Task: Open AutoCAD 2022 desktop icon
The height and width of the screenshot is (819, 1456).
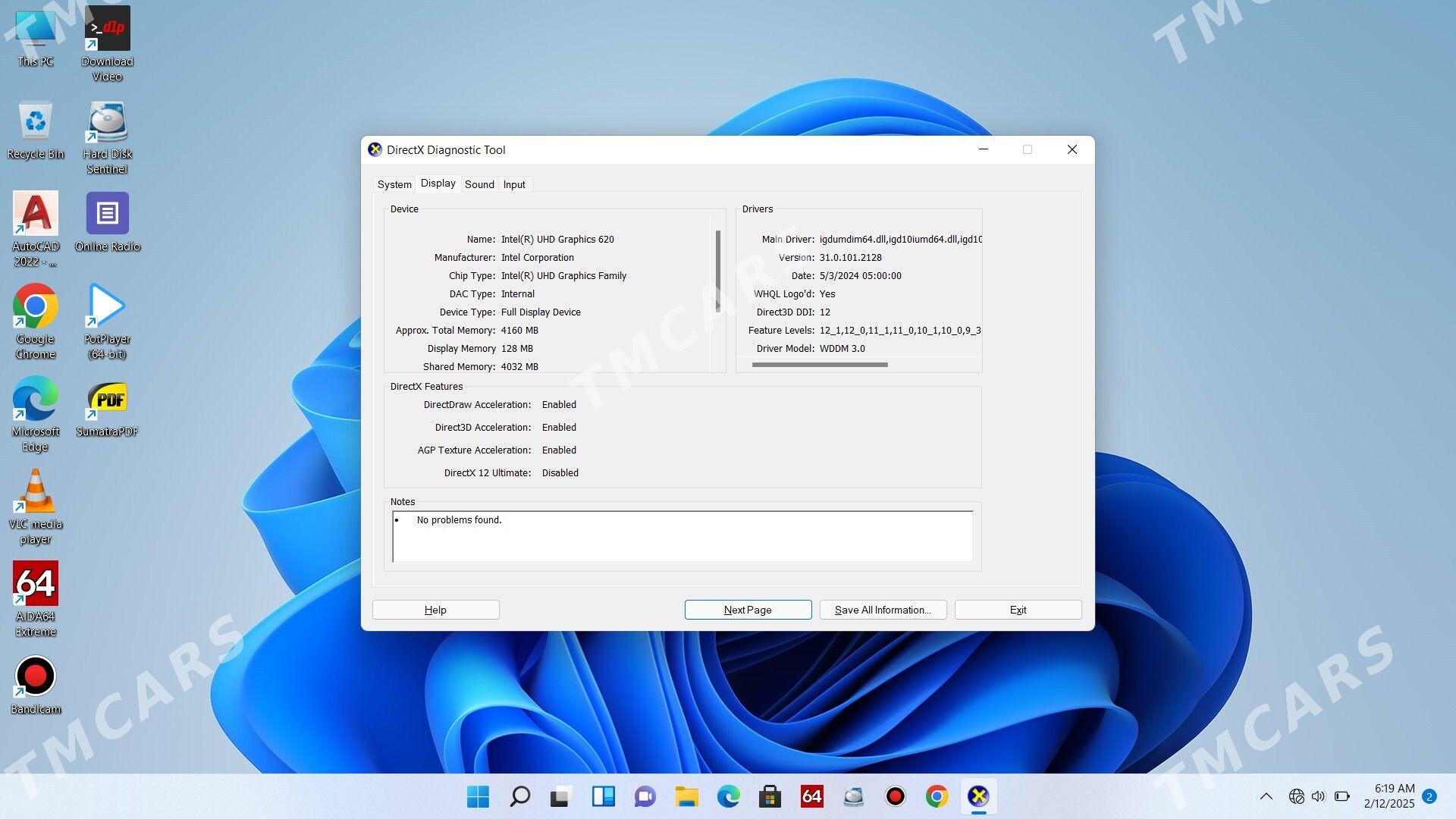Action: (x=34, y=213)
